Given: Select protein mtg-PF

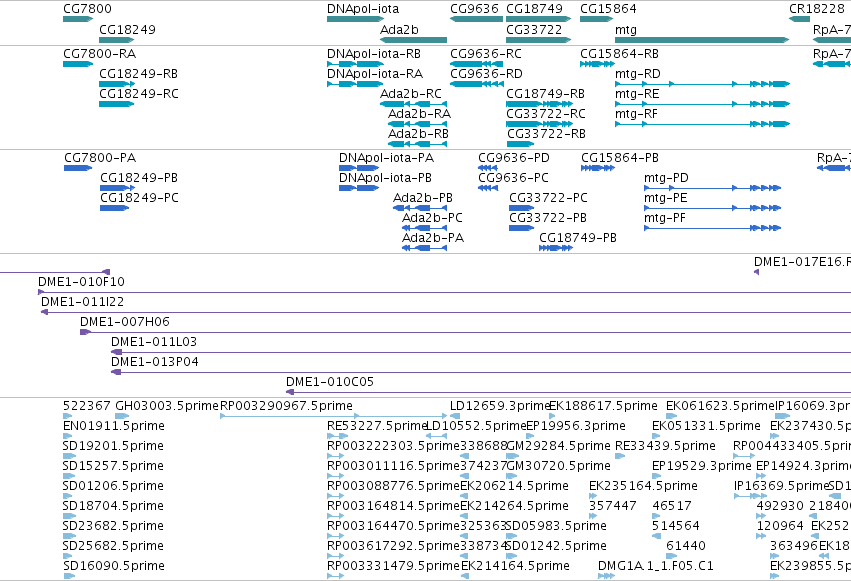Looking at the screenshot, I should point(665,218).
